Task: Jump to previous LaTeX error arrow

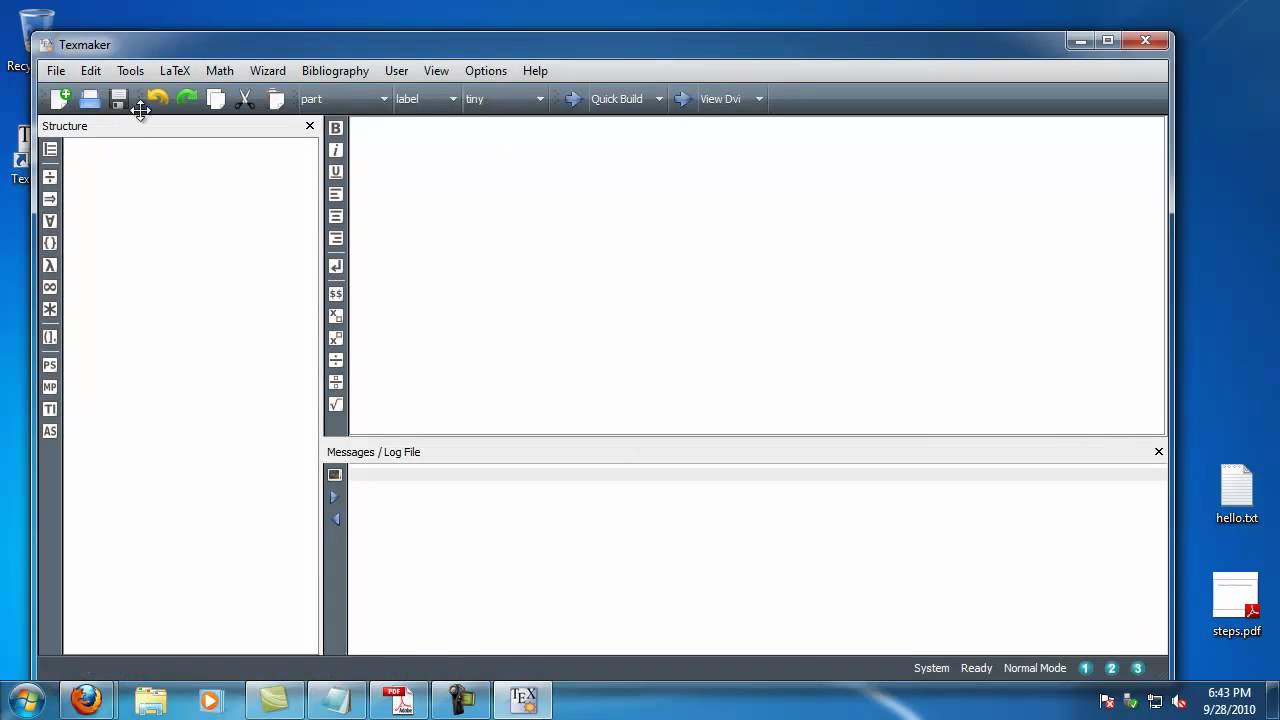Action: tap(335, 519)
